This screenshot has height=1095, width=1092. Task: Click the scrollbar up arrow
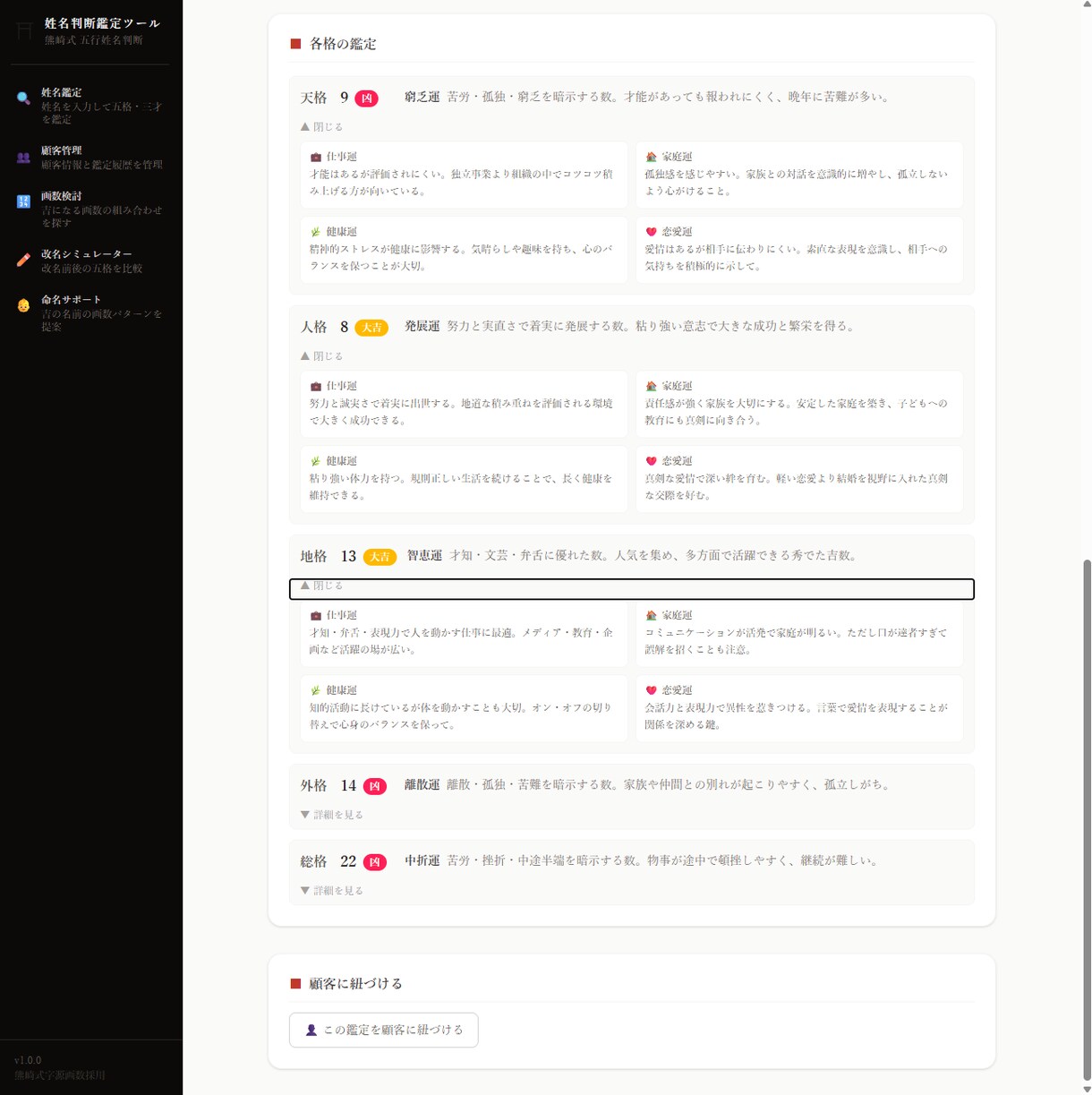coord(1087,5)
